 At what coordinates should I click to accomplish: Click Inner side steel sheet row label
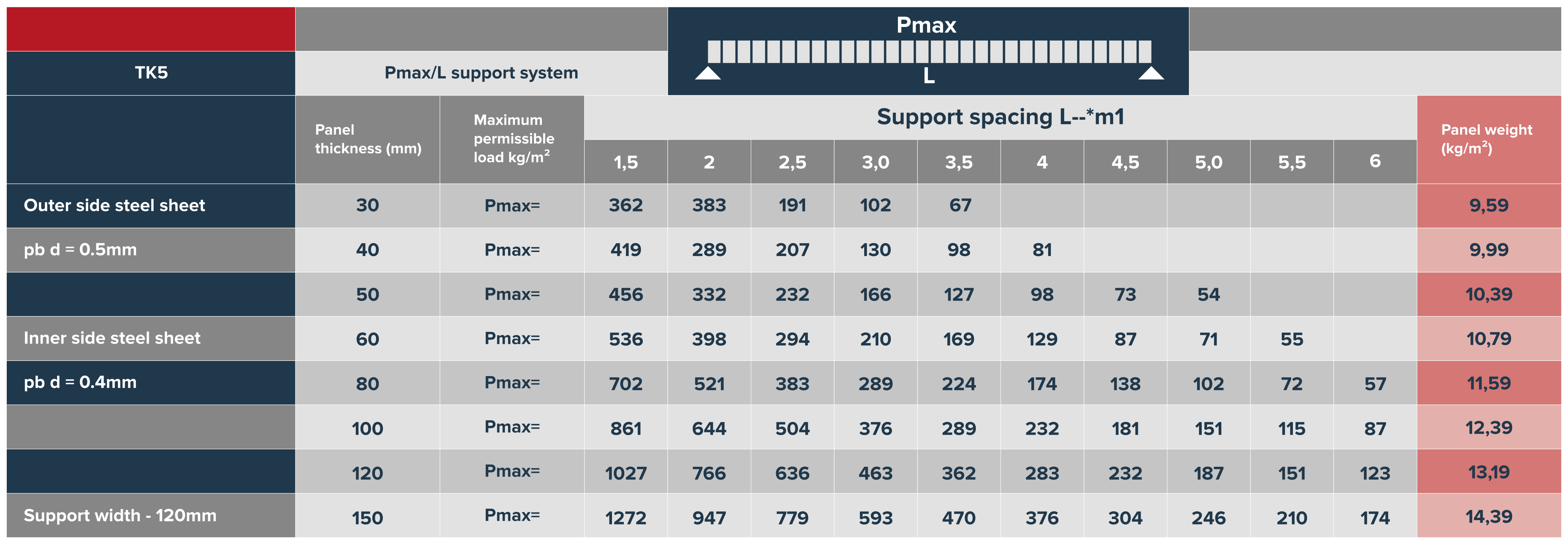click(112, 338)
